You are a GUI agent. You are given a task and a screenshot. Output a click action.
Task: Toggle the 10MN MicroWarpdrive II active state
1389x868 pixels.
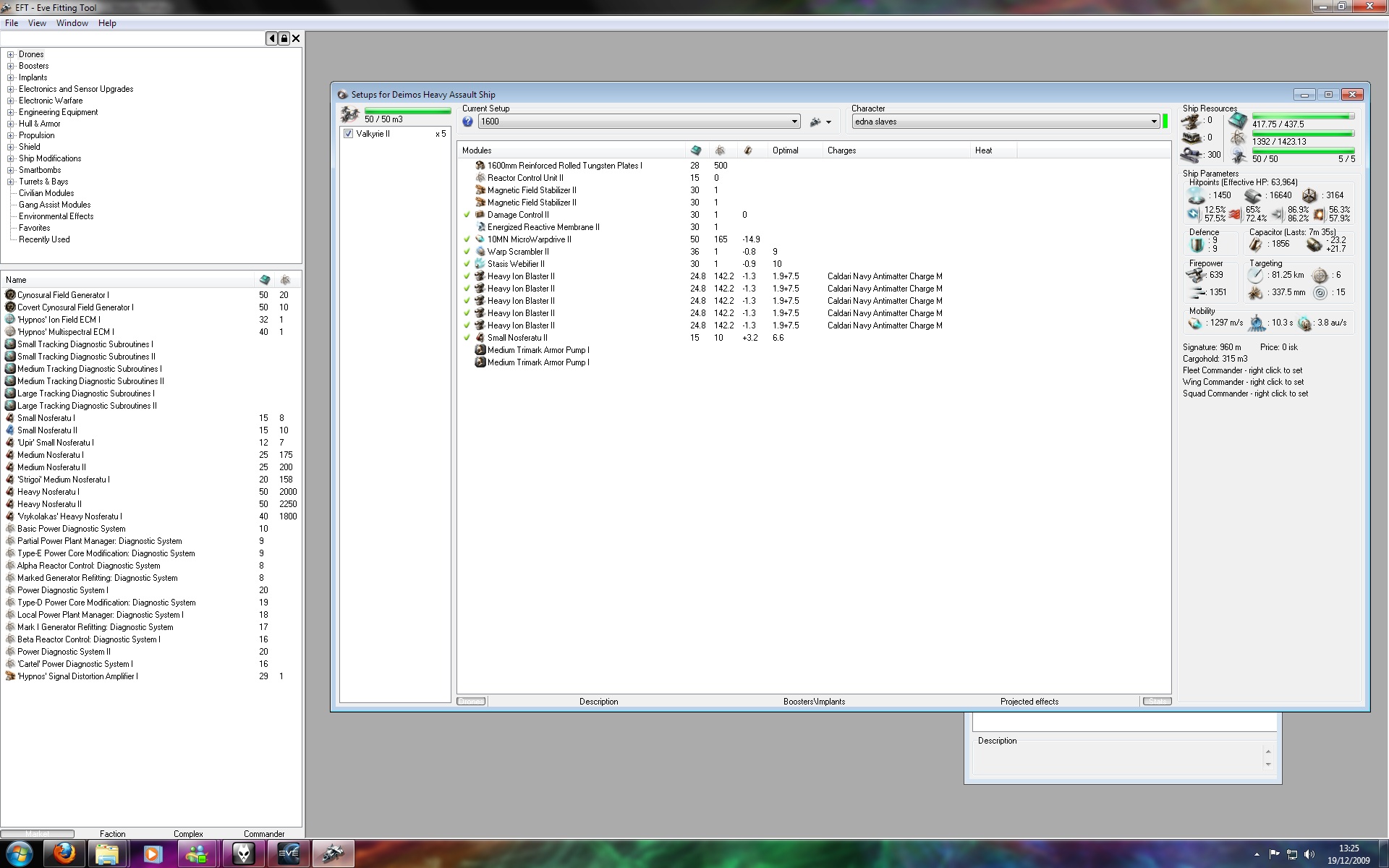(467, 239)
